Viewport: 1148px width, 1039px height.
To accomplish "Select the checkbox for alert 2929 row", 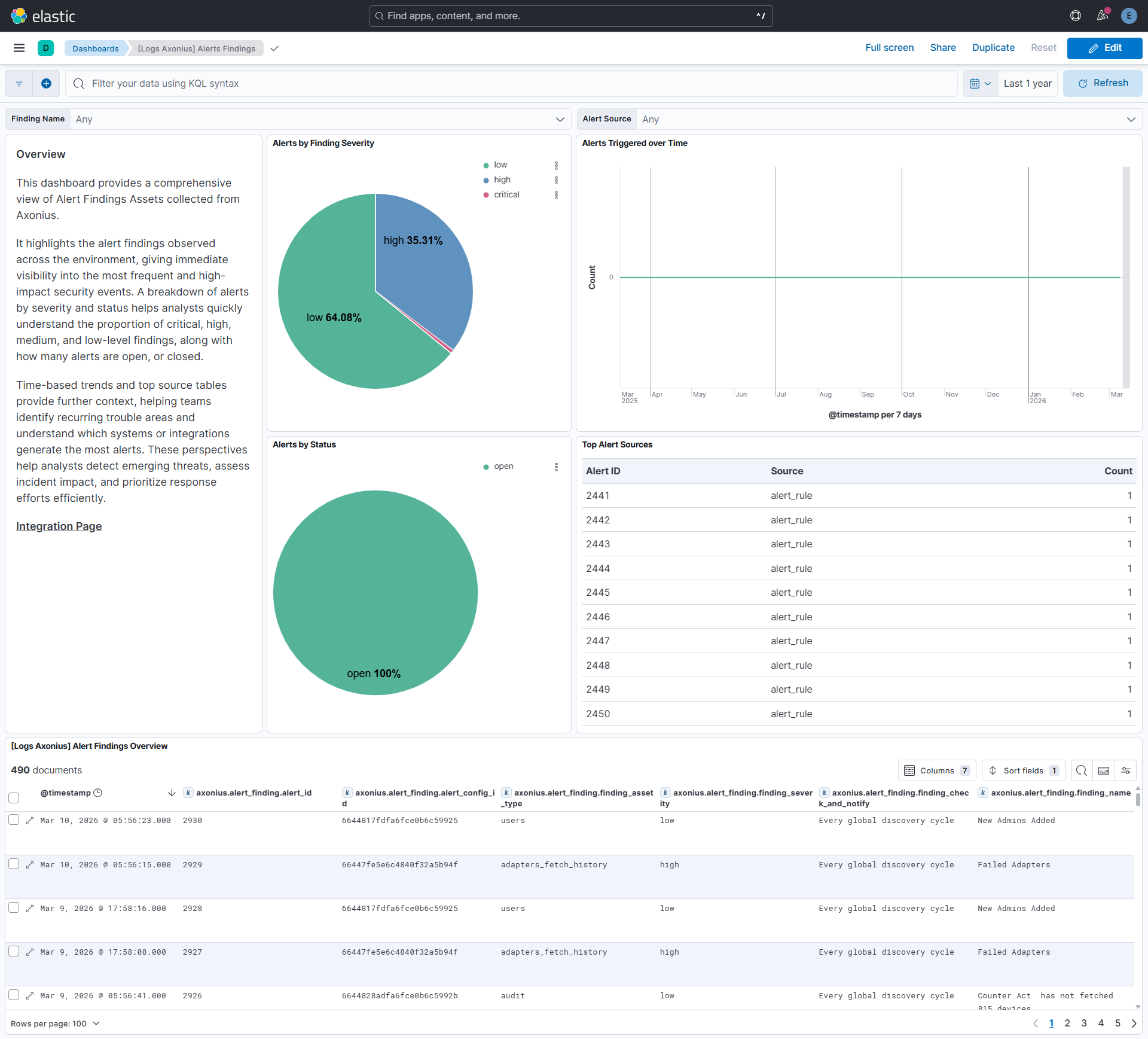I will 14,864.
